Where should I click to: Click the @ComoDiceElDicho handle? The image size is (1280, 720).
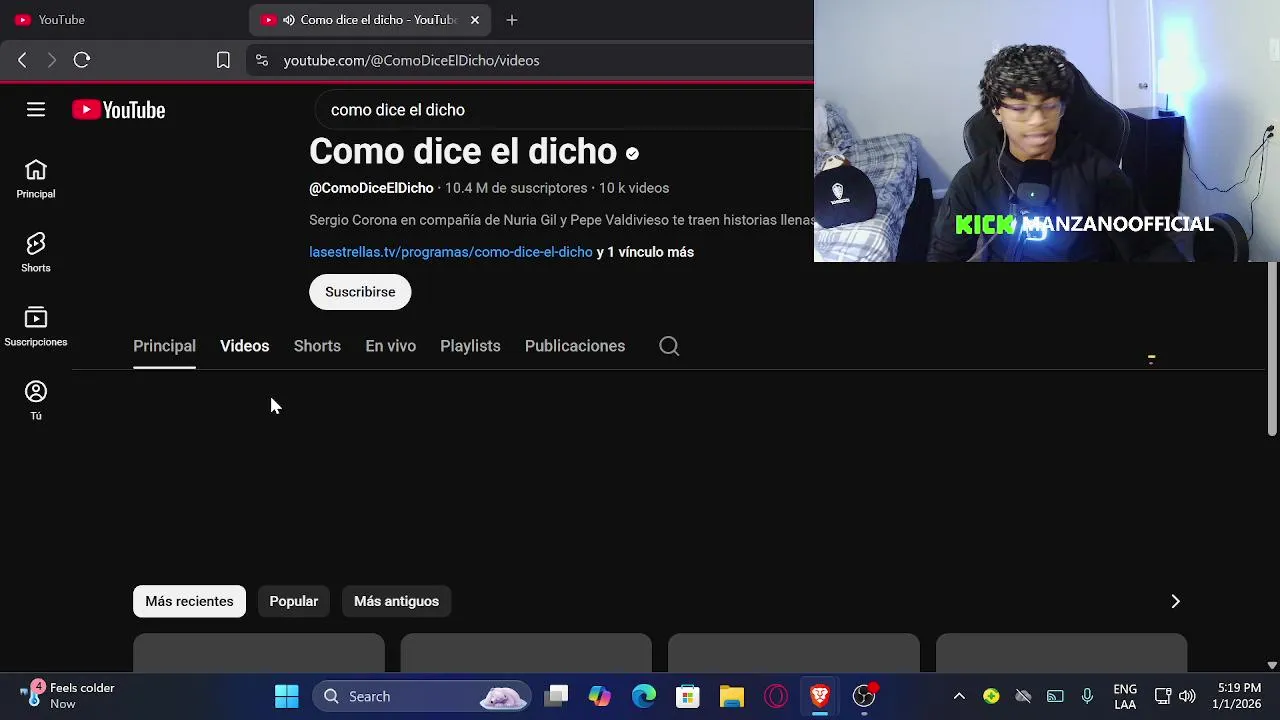tap(371, 188)
